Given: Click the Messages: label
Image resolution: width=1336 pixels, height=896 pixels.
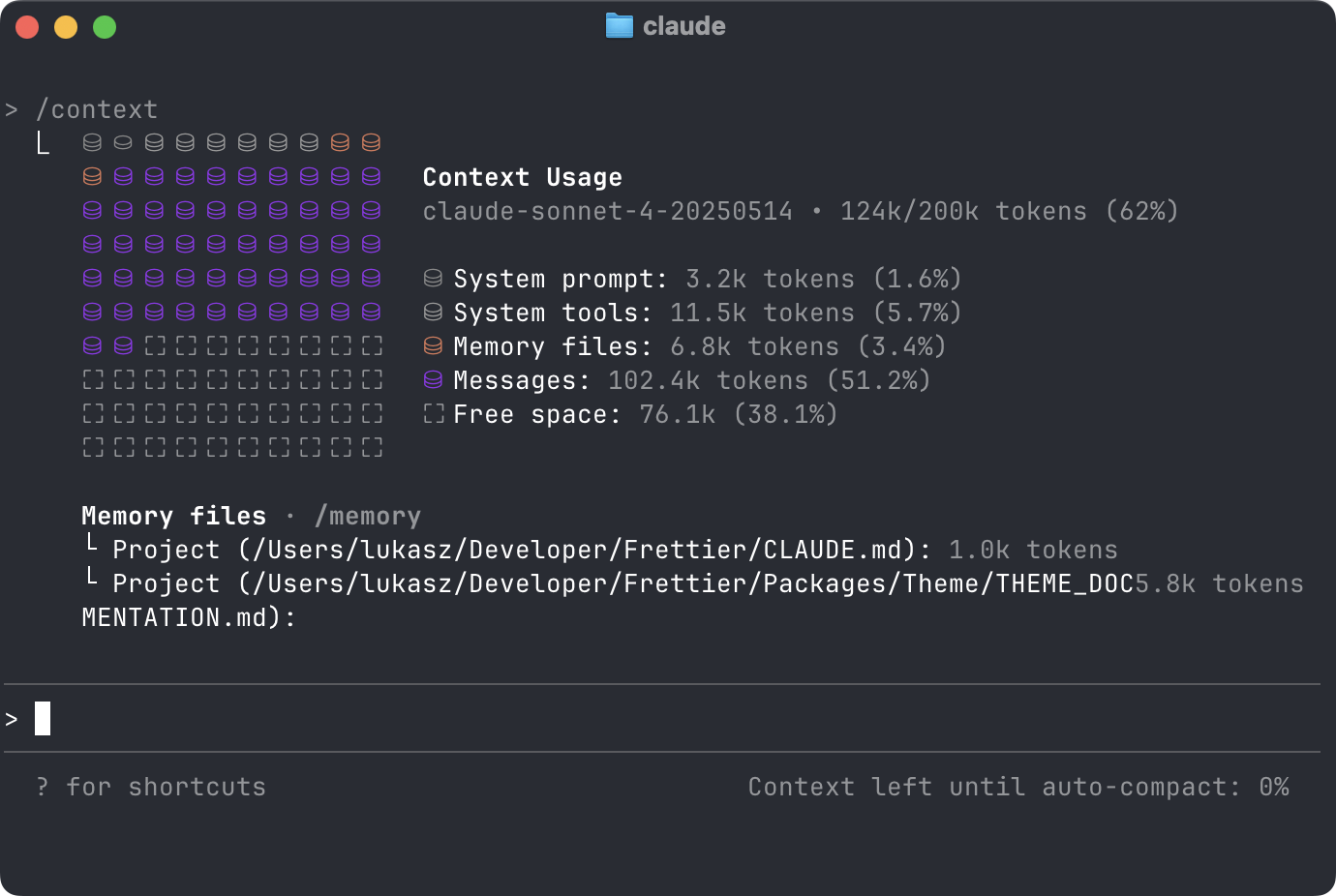Looking at the screenshot, I should click(523, 380).
